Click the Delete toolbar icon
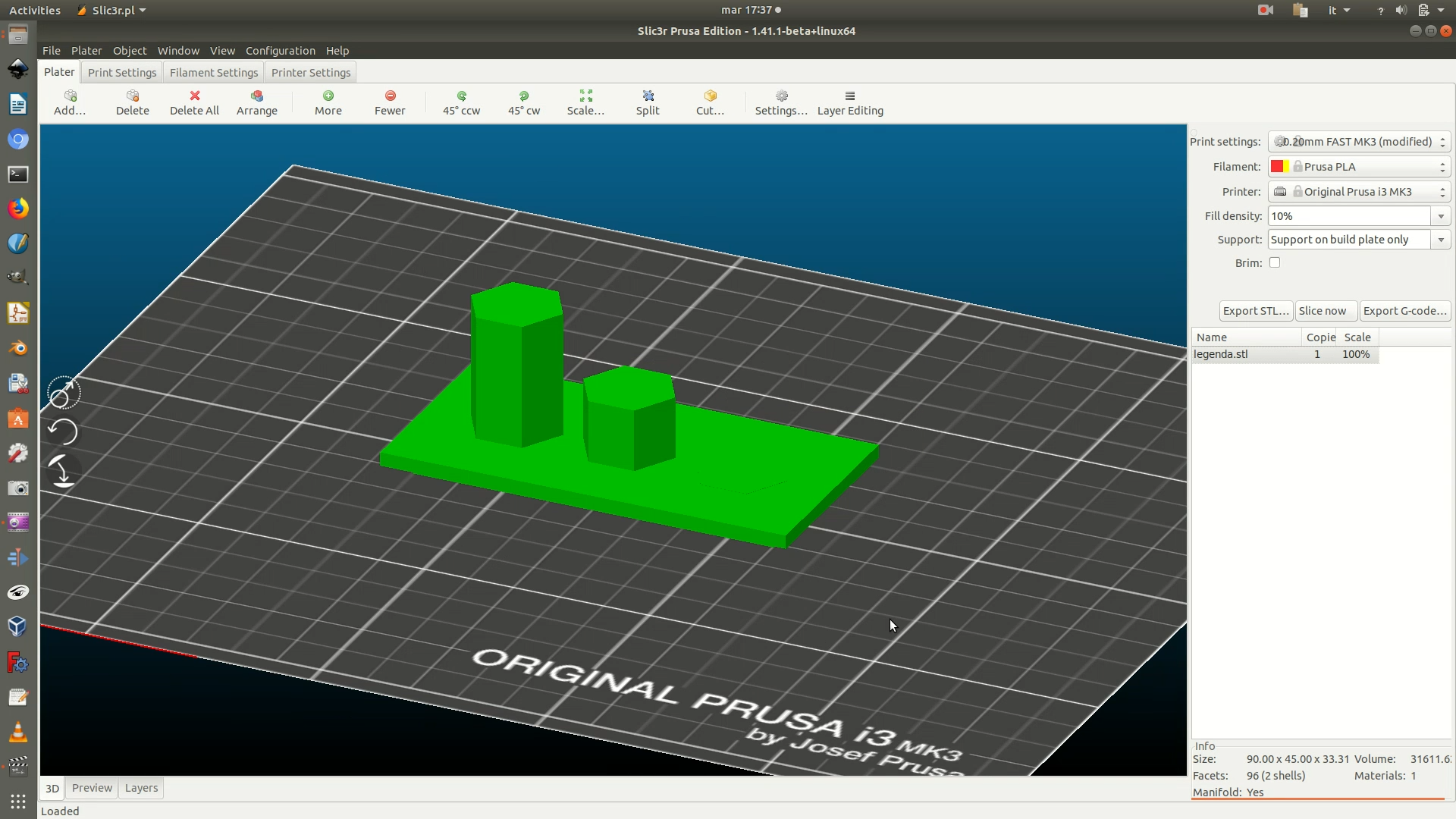The image size is (1456, 819). pos(132,102)
